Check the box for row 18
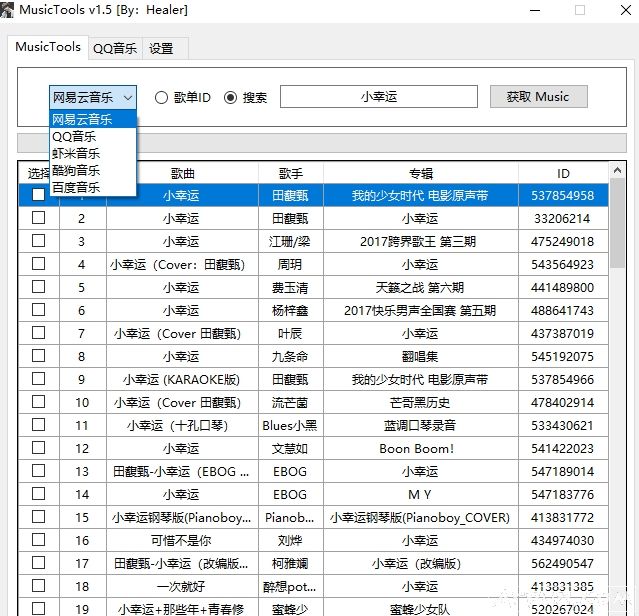The width and height of the screenshot is (639, 616). tap(38, 586)
